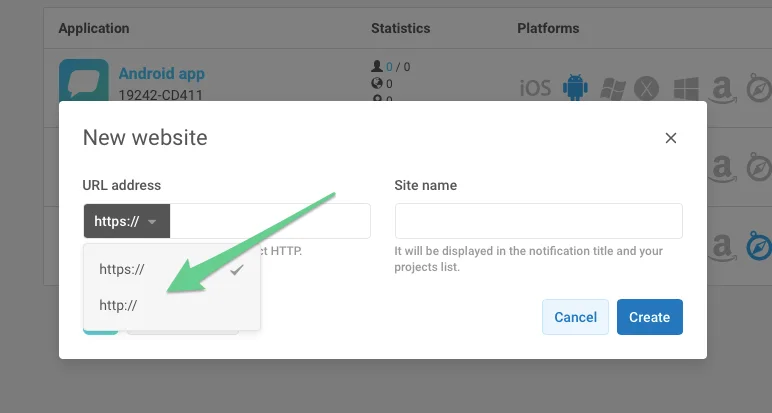The image size is (772, 413).
Task: Select the highlighted blue Safari compass icon
Action: coord(757,245)
